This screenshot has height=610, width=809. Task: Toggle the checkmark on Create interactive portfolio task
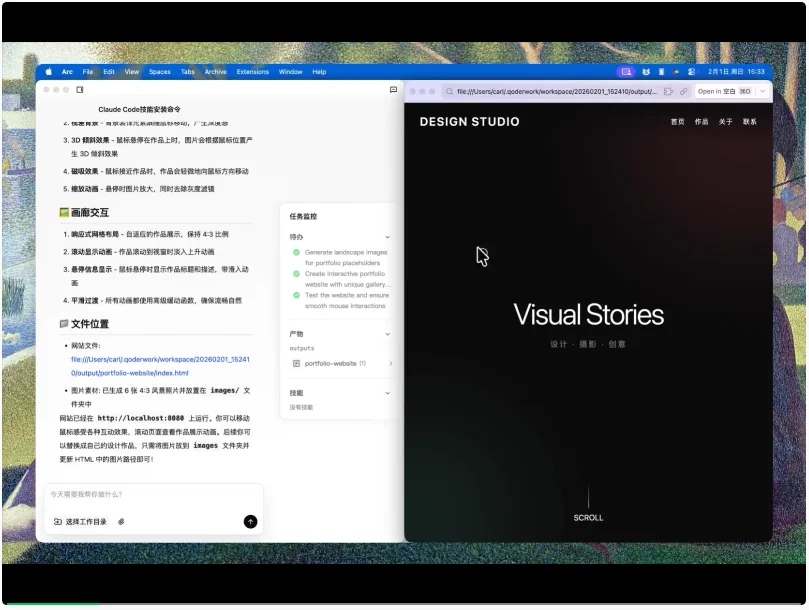[x=295, y=273]
